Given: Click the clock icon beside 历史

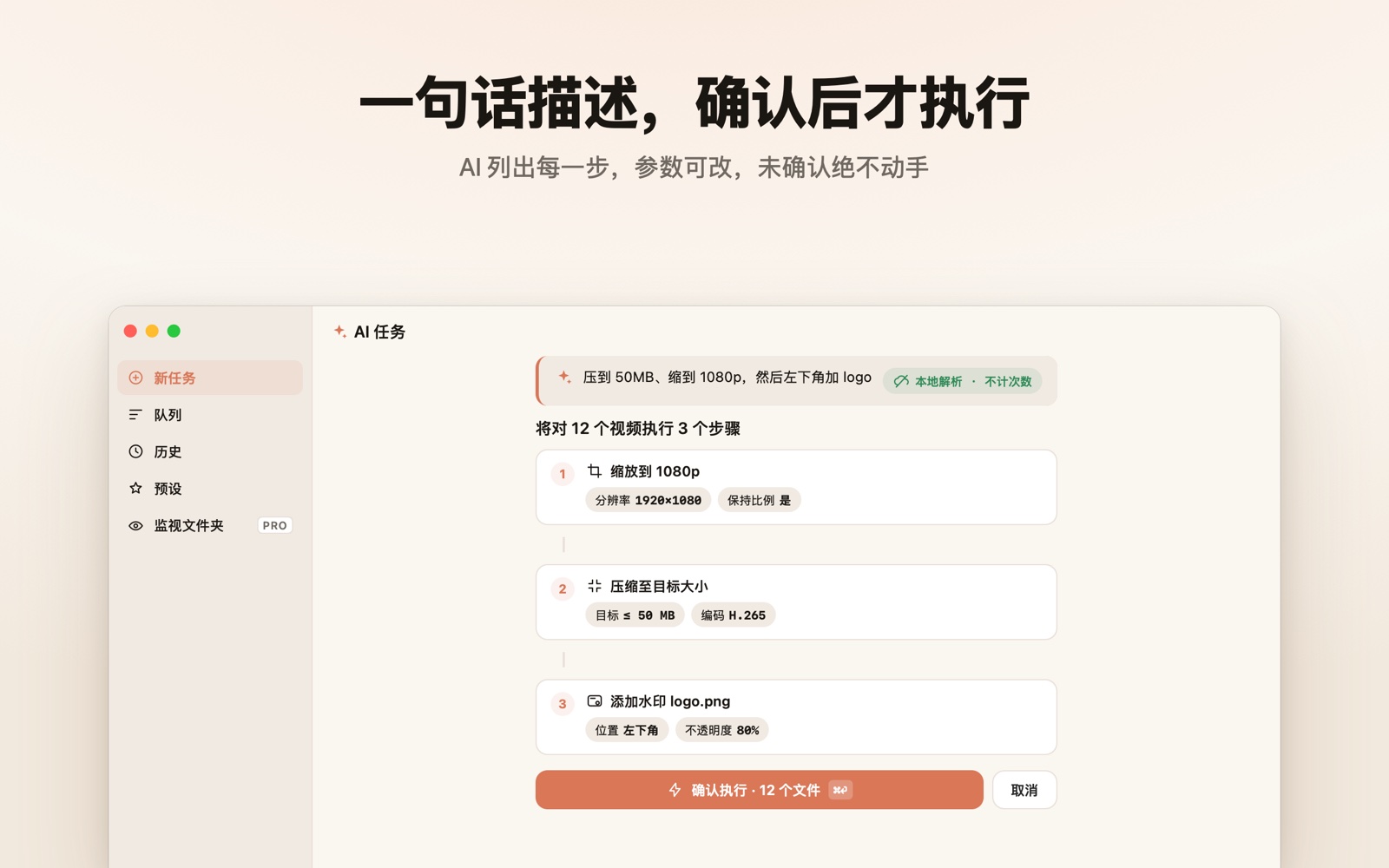Looking at the screenshot, I should point(135,451).
